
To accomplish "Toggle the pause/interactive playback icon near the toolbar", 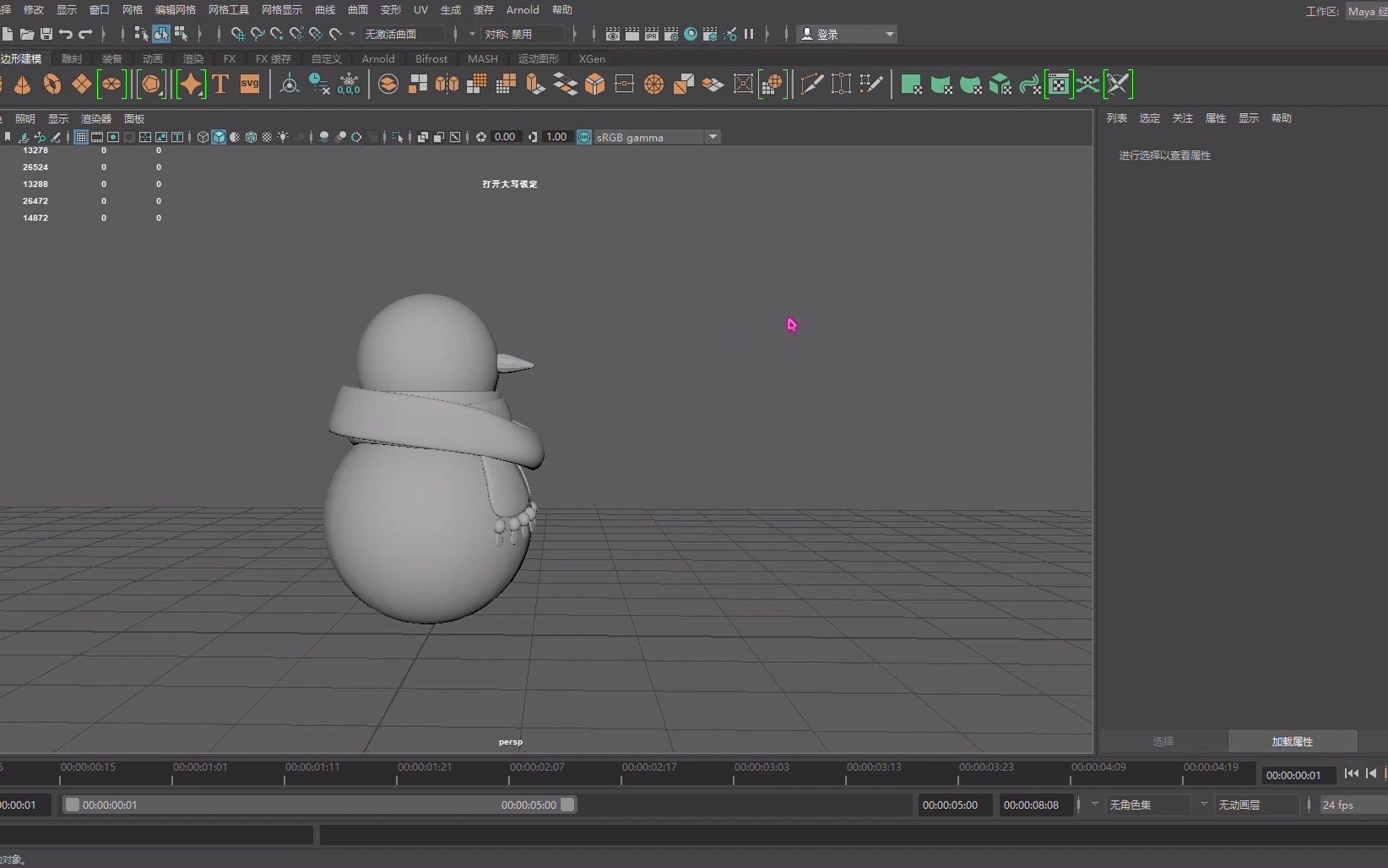I will pos(749,34).
